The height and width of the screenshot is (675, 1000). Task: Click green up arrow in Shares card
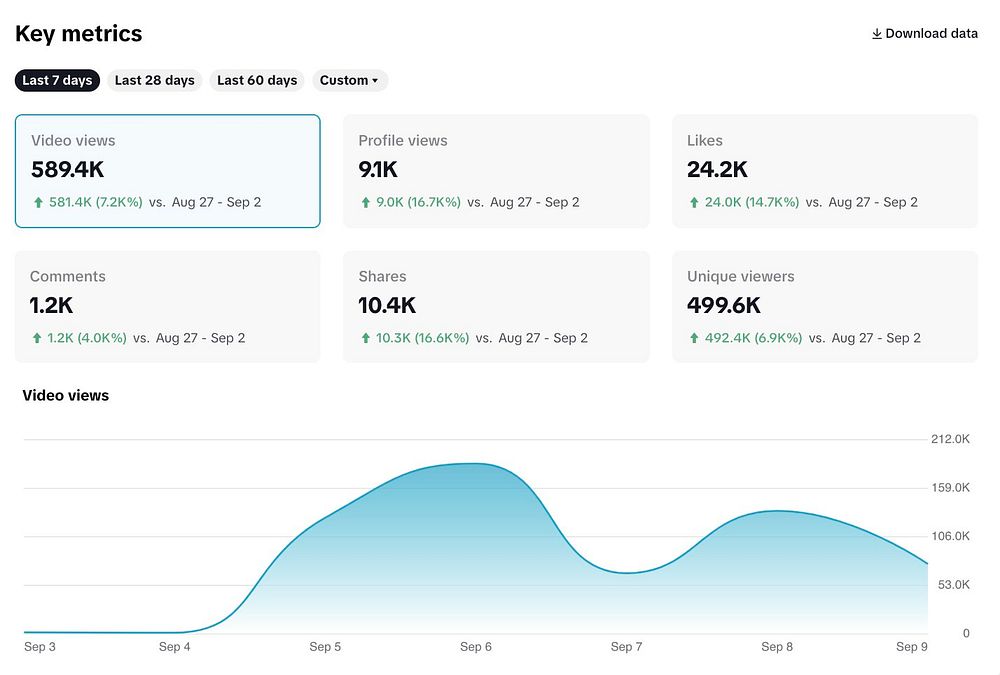tap(365, 338)
